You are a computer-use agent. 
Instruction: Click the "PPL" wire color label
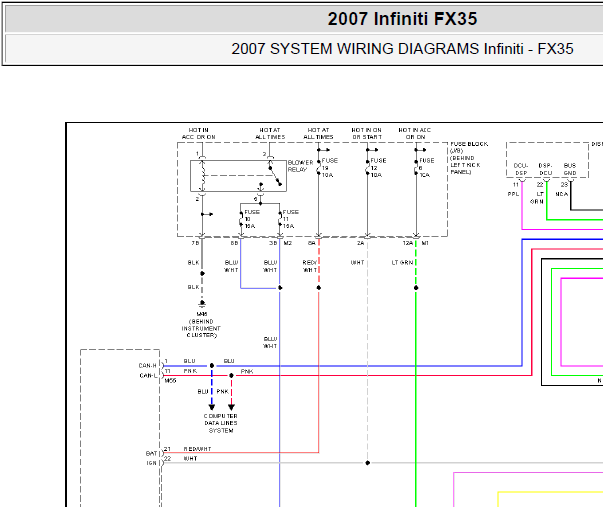point(513,194)
